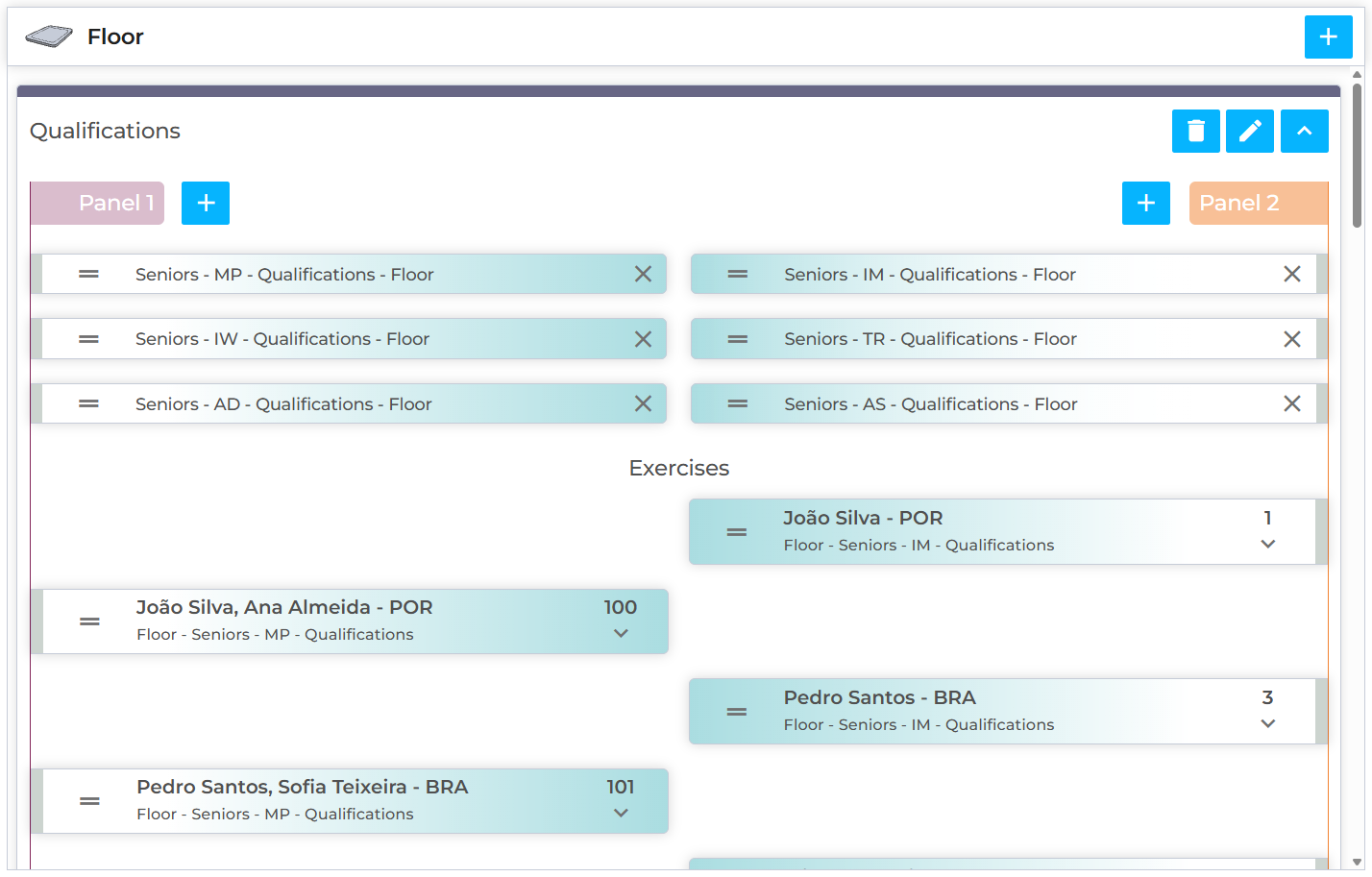
Task: Add item to Panel 2 with plus
Action: (1146, 203)
